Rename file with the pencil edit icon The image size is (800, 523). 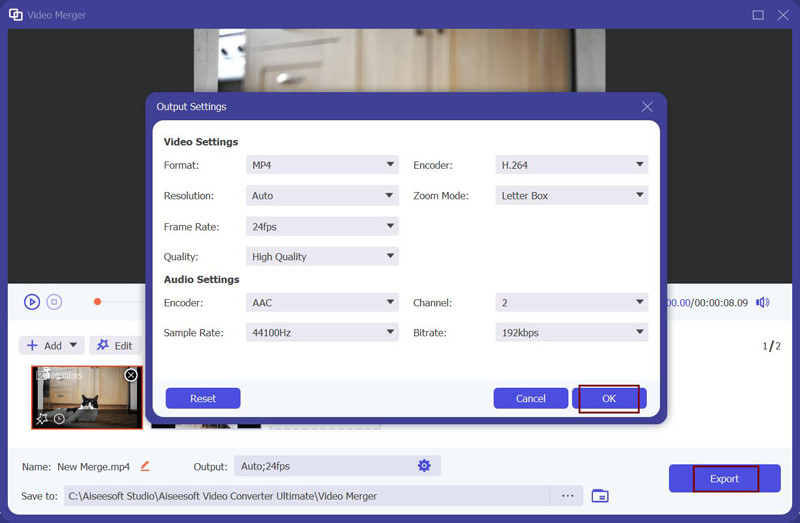pyautogui.click(x=145, y=466)
